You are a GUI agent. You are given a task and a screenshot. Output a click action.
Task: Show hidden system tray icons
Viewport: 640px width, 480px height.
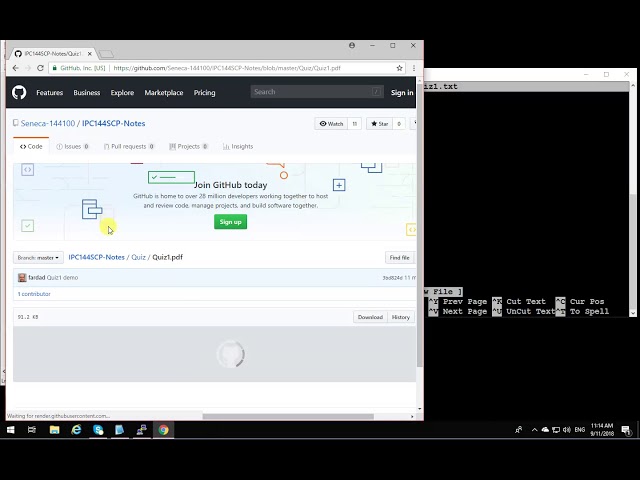[534, 430]
